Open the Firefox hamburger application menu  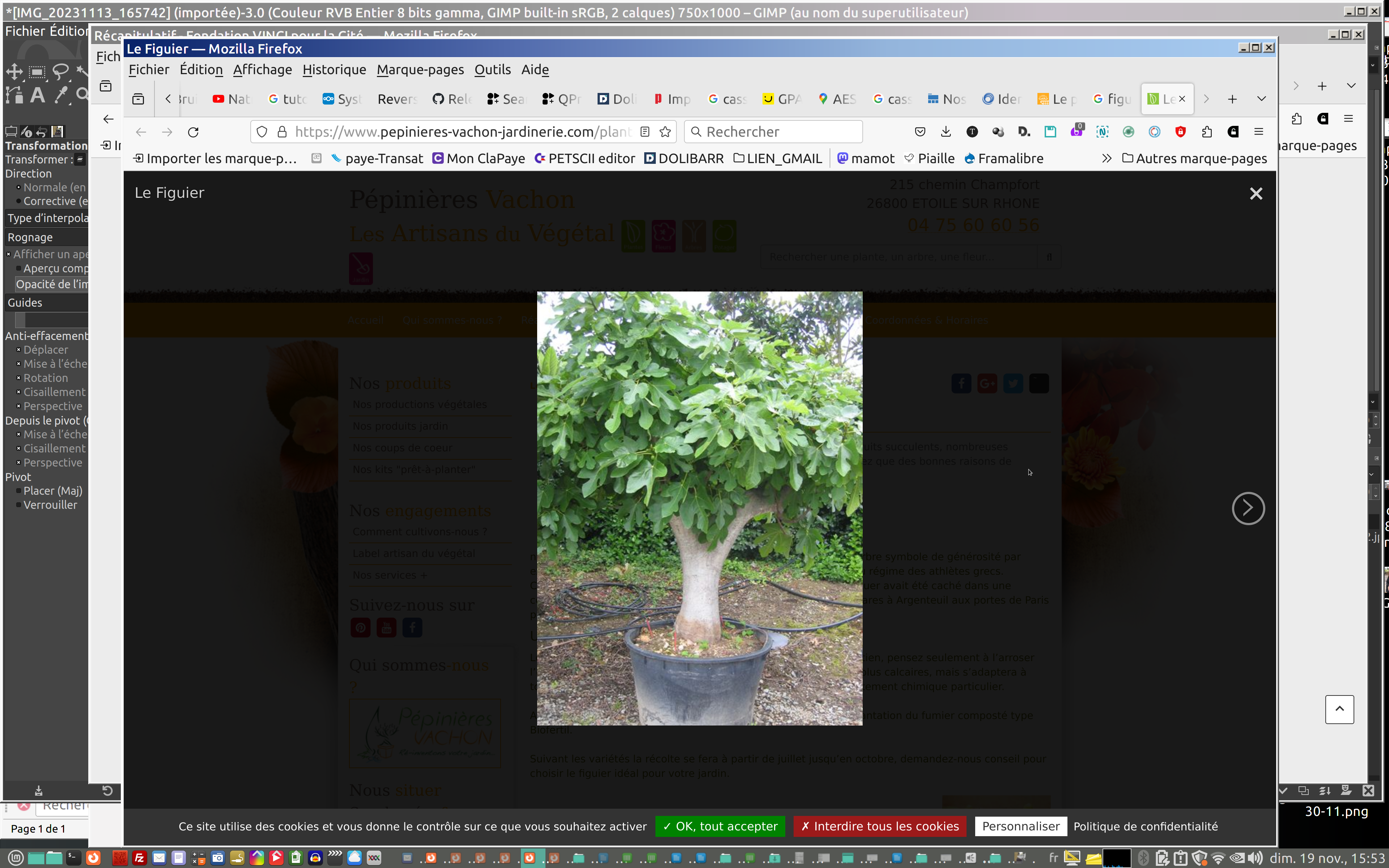point(1259,132)
